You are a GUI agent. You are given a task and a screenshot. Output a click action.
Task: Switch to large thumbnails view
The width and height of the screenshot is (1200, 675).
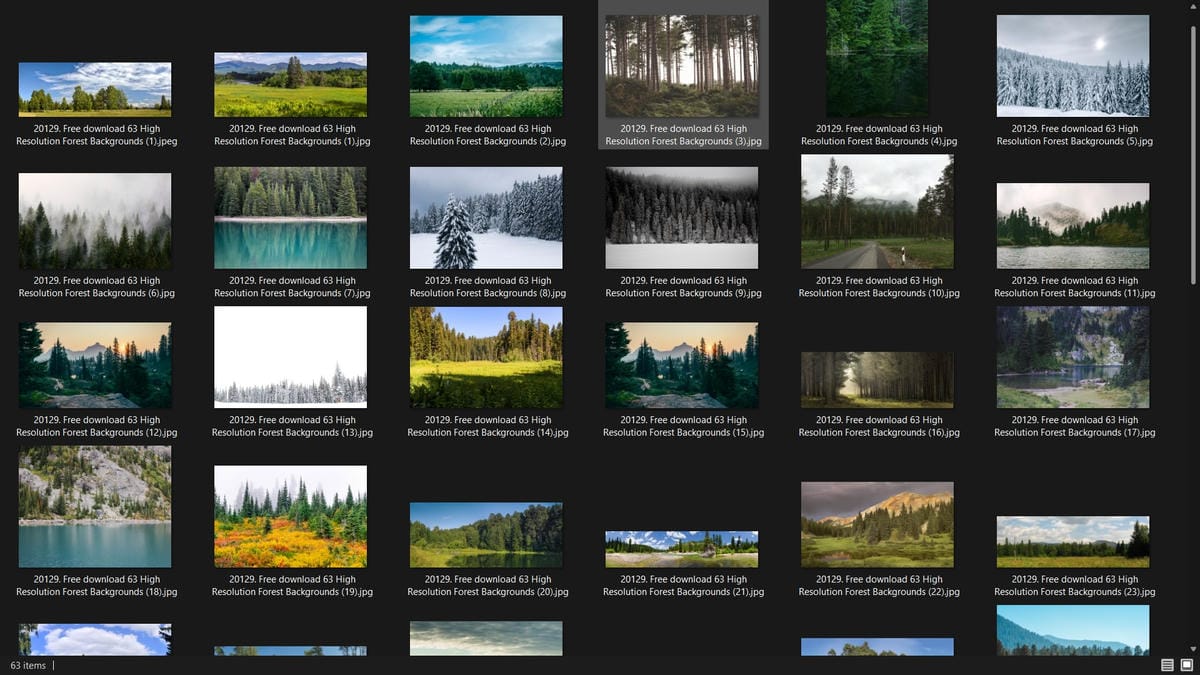click(1187, 665)
